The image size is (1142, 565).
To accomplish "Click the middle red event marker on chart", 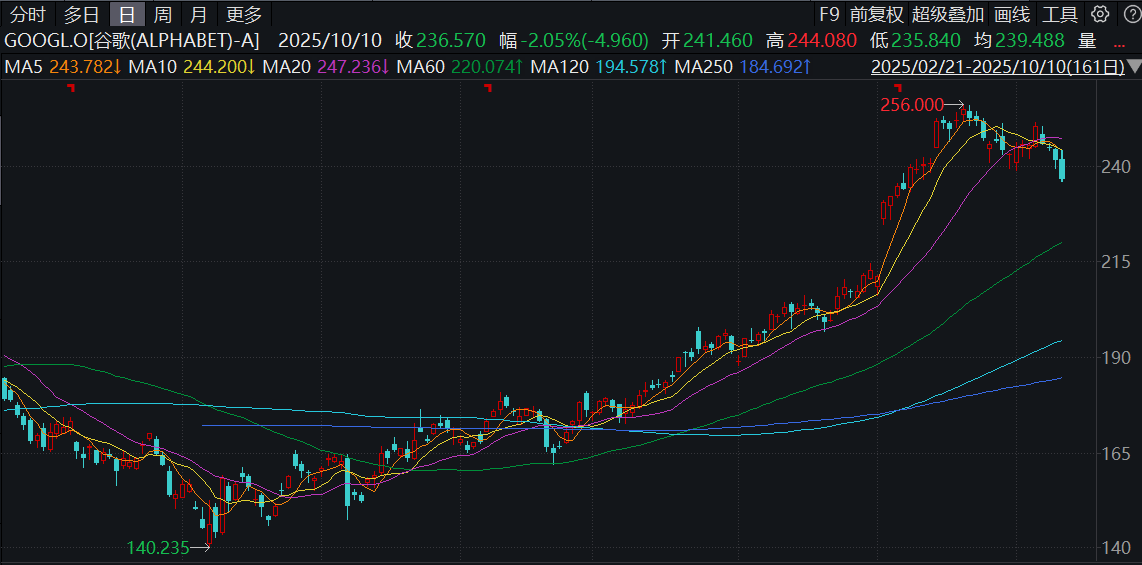I will tap(488, 88).
